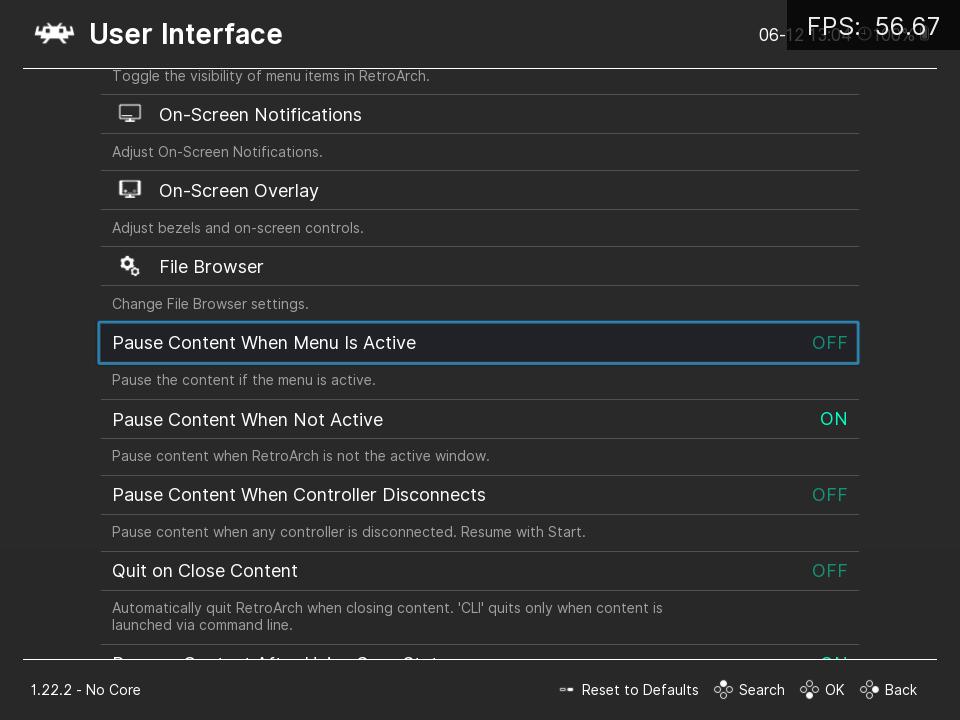The height and width of the screenshot is (720, 960).
Task: Click the gamepad icon left of Search
Action: pyautogui.click(x=723, y=690)
